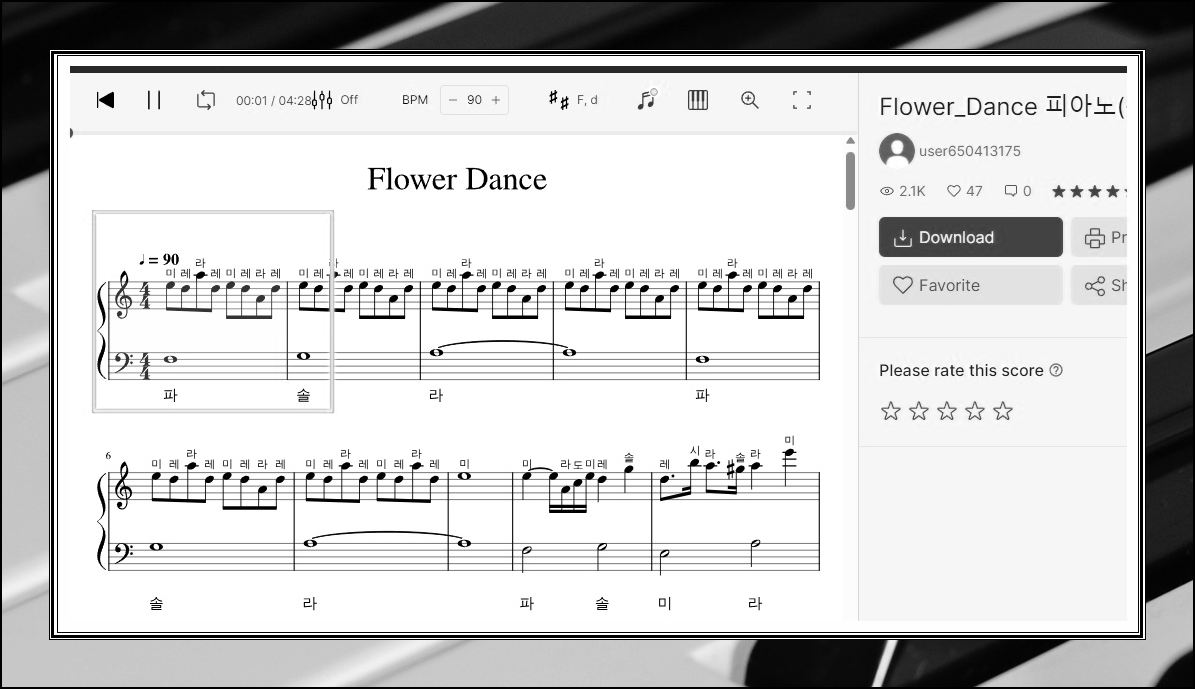Show the piano keyboard view
Image resolution: width=1195 pixels, height=689 pixels.
click(x=698, y=100)
